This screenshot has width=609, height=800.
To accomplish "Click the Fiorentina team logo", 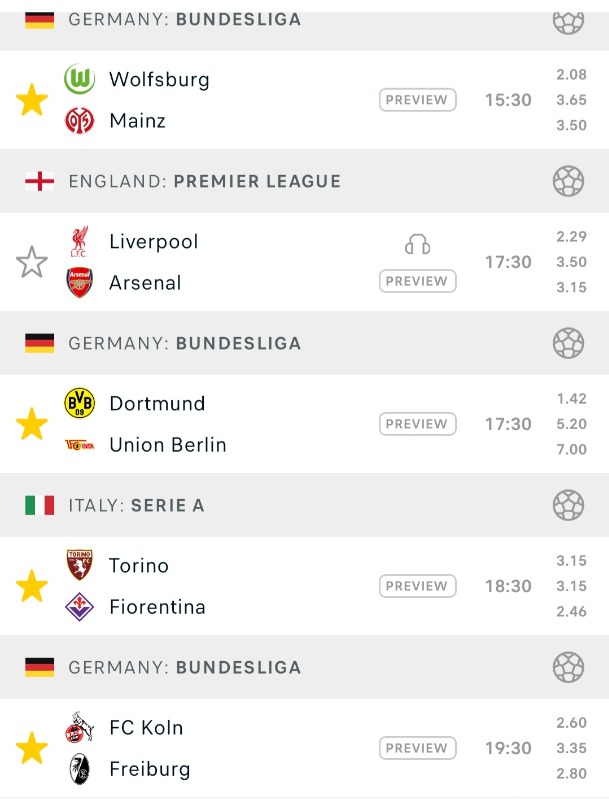I will 79,607.
